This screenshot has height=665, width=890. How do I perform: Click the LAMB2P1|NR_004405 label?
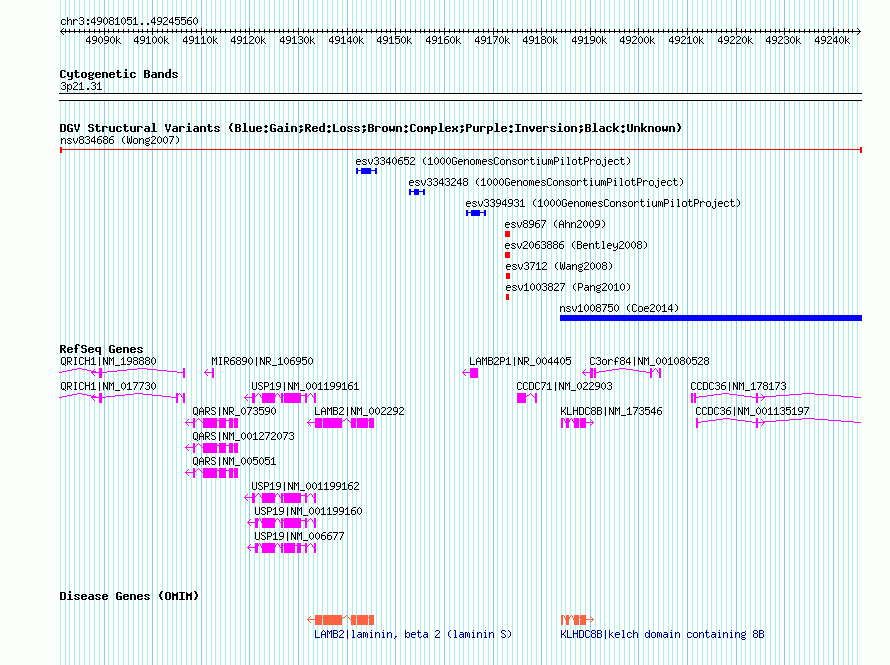[x=520, y=361]
